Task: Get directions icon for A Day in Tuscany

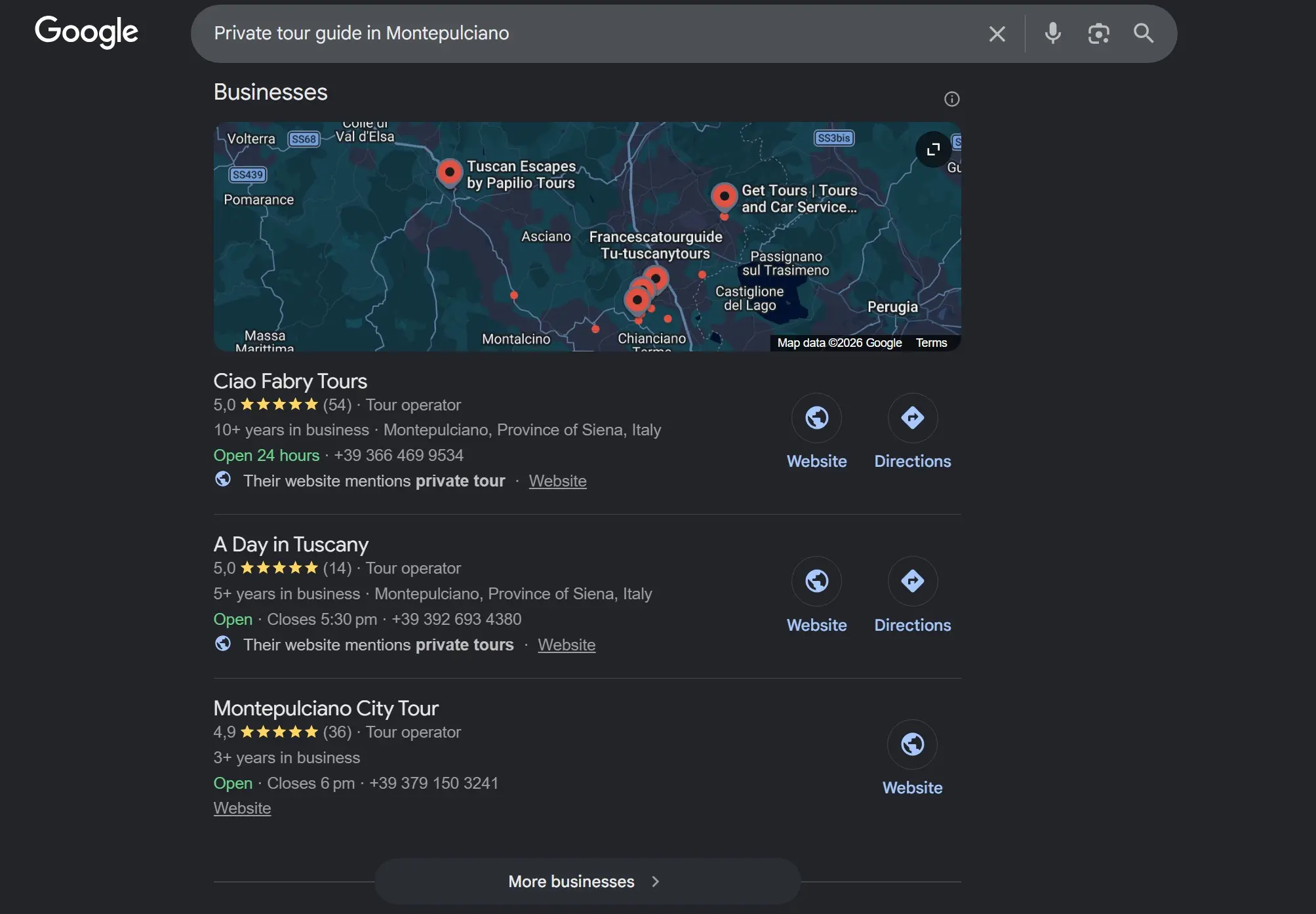Action: 912,581
